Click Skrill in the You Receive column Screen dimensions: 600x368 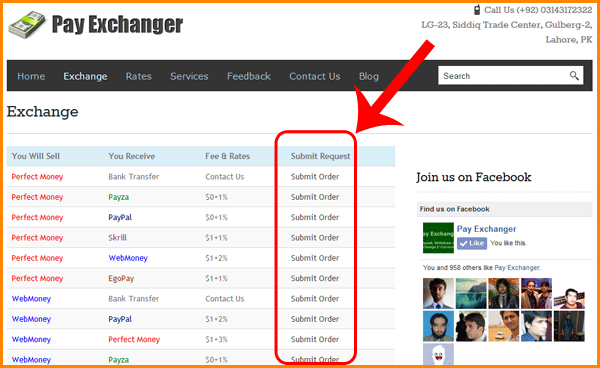[117, 238]
